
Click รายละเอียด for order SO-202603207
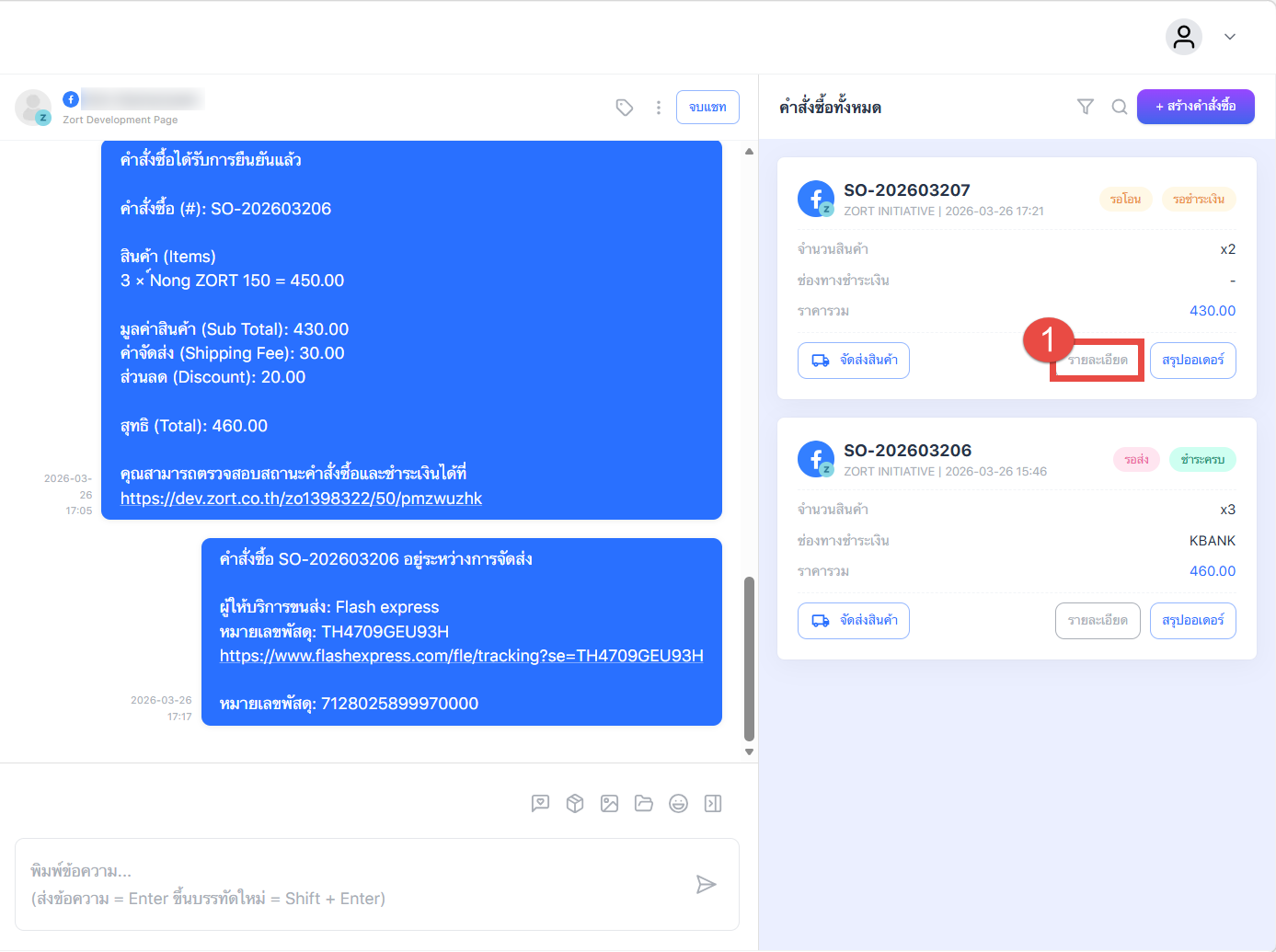coord(1098,361)
